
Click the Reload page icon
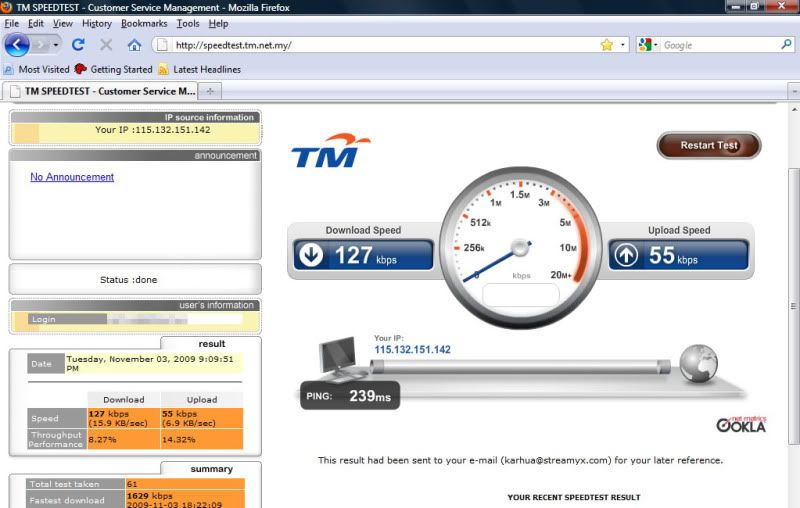[x=78, y=45]
